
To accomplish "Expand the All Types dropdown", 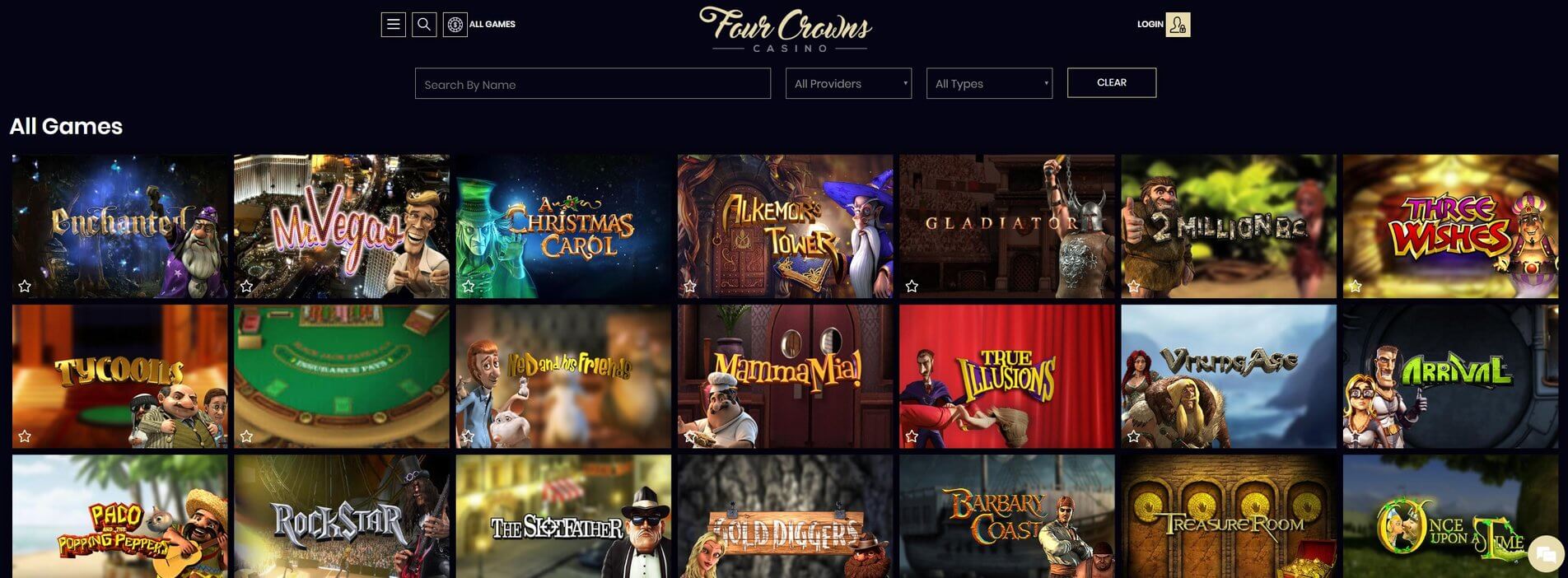I will click(x=990, y=83).
